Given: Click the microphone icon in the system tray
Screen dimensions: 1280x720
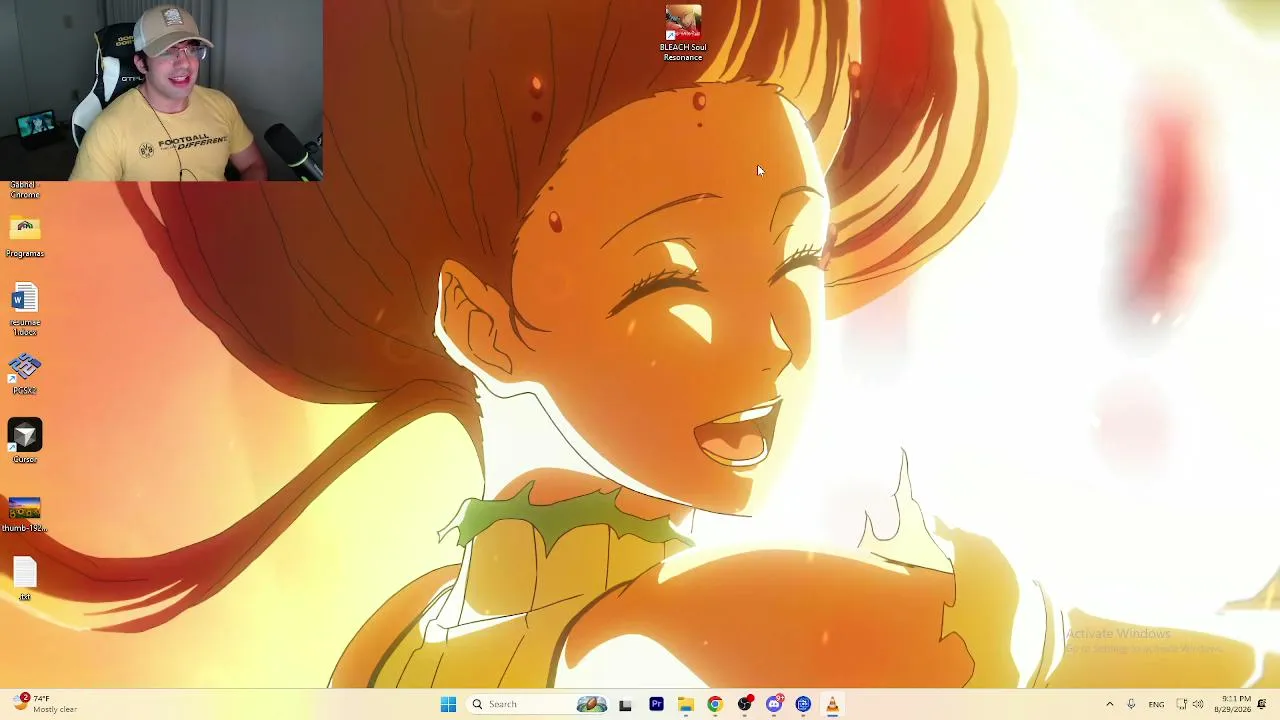Looking at the screenshot, I should tap(1131, 704).
